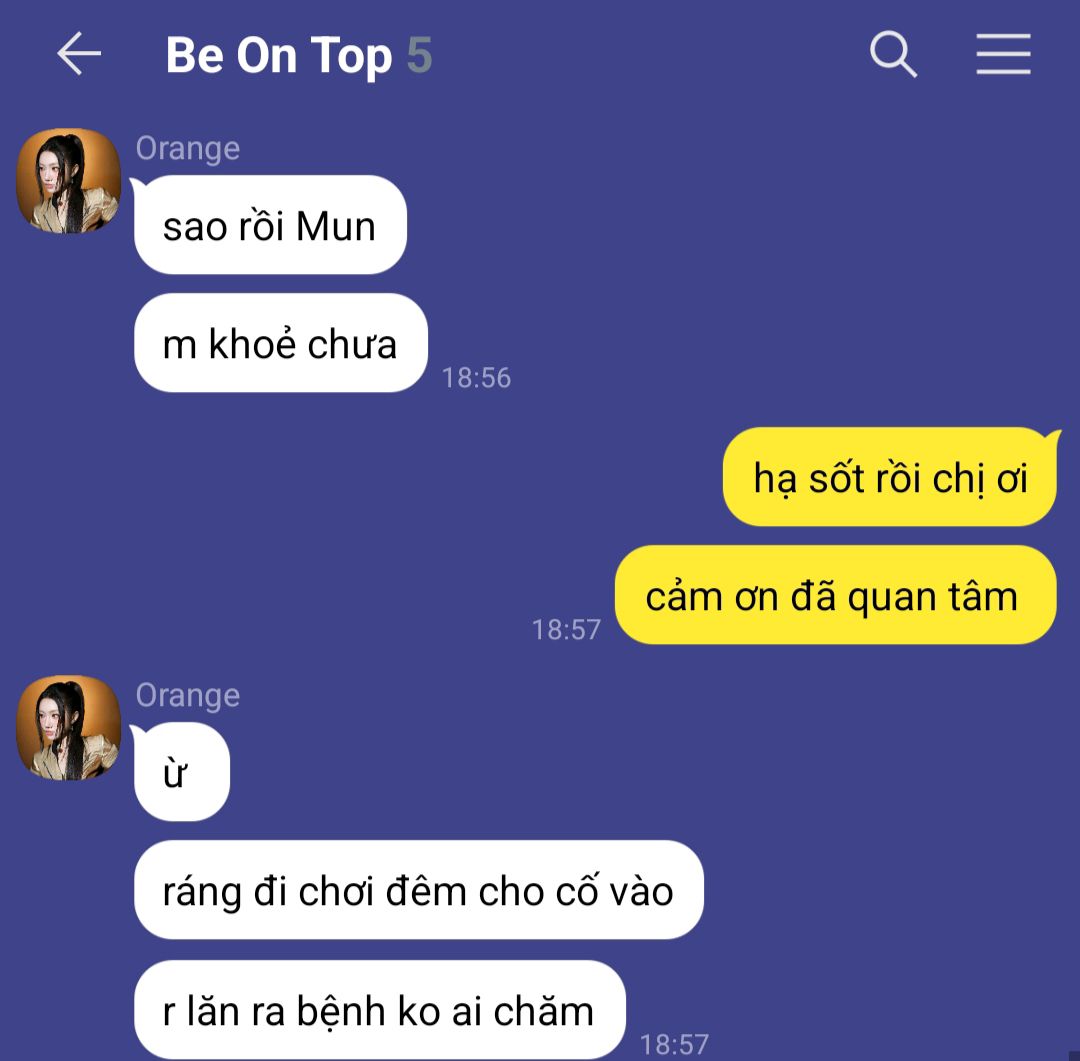Image resolution: width=1080 pixels, height=1061 pixels.
Task: Select the yellow 'hạ sốt rồi chị ơi' bubble
Action: tap(889, 477)
